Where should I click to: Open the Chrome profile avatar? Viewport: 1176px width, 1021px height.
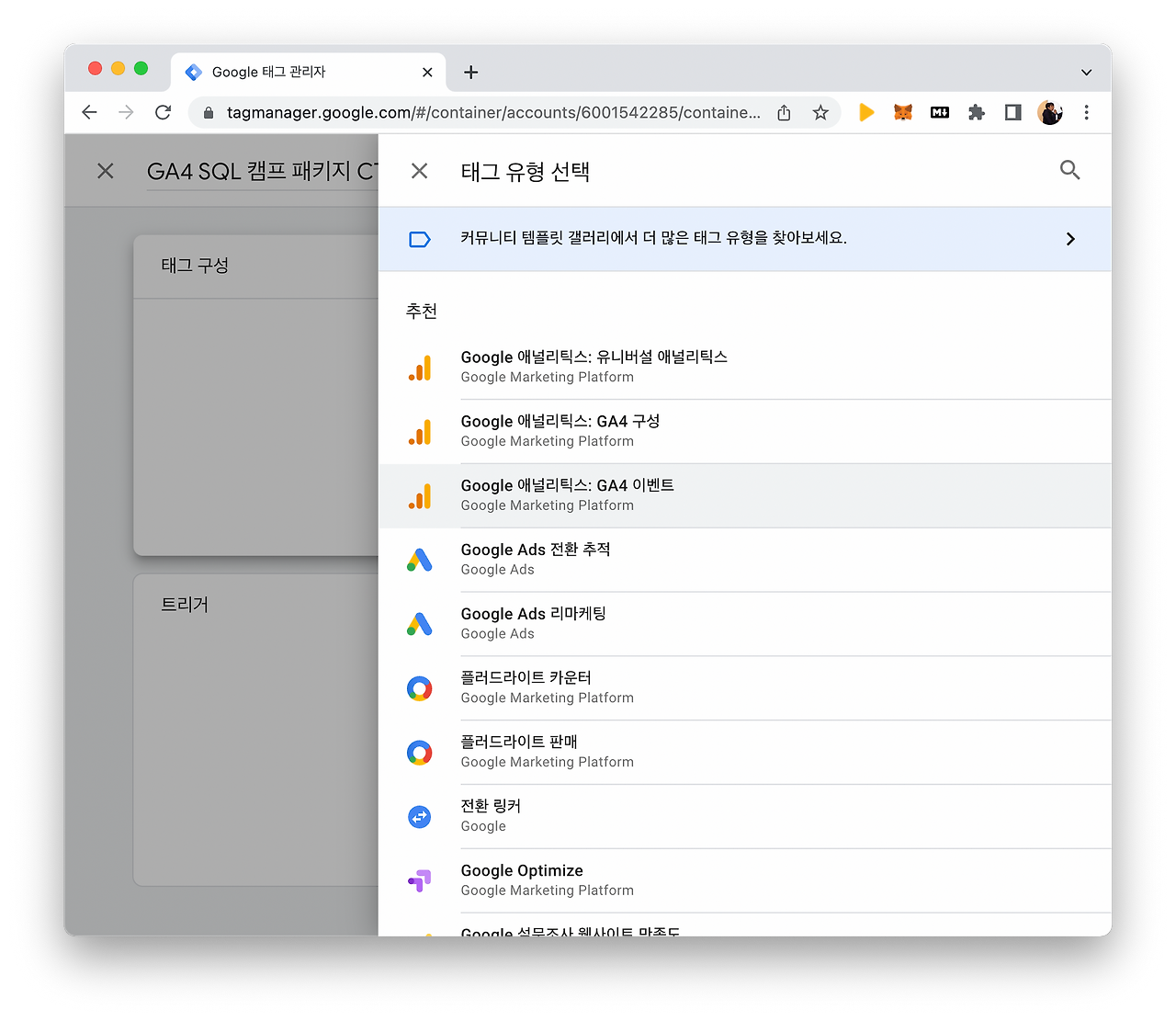pyautogui.click(x=1049, y=112)
